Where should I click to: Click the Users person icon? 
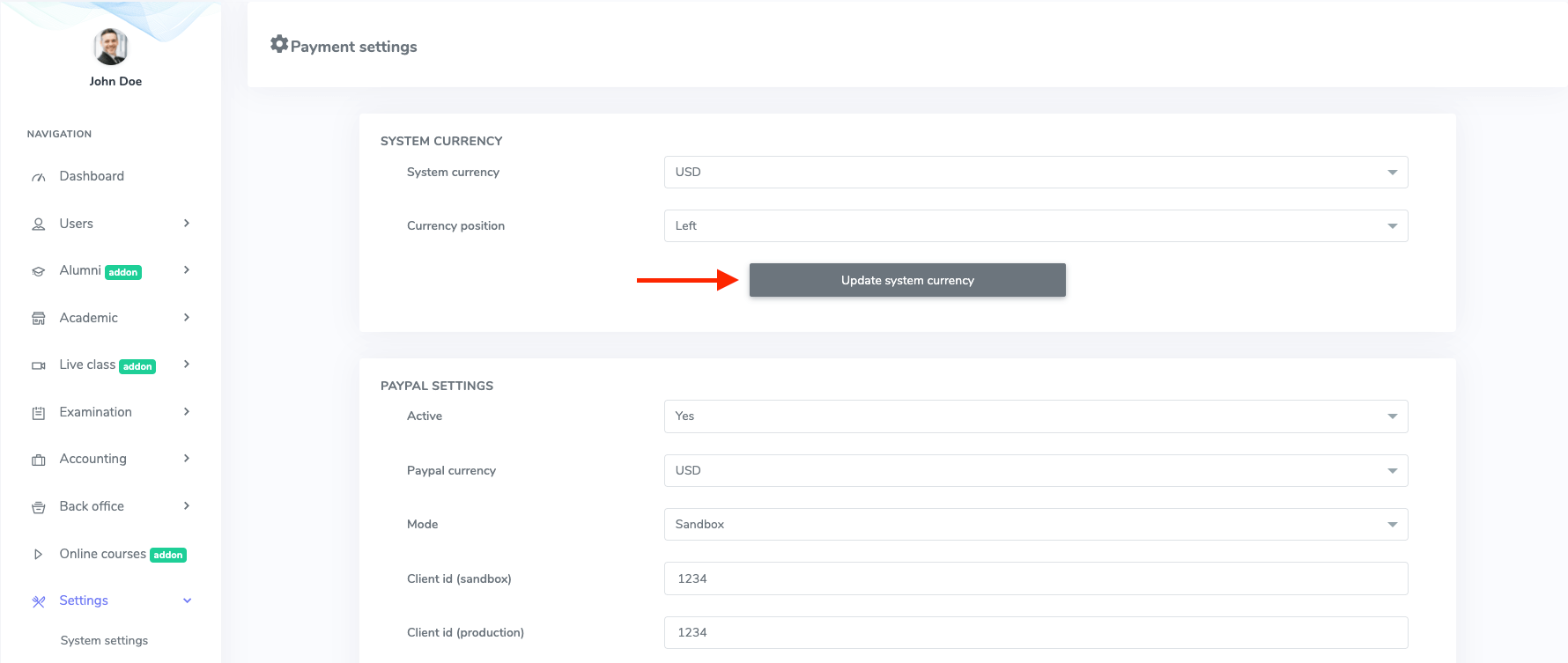38,225
